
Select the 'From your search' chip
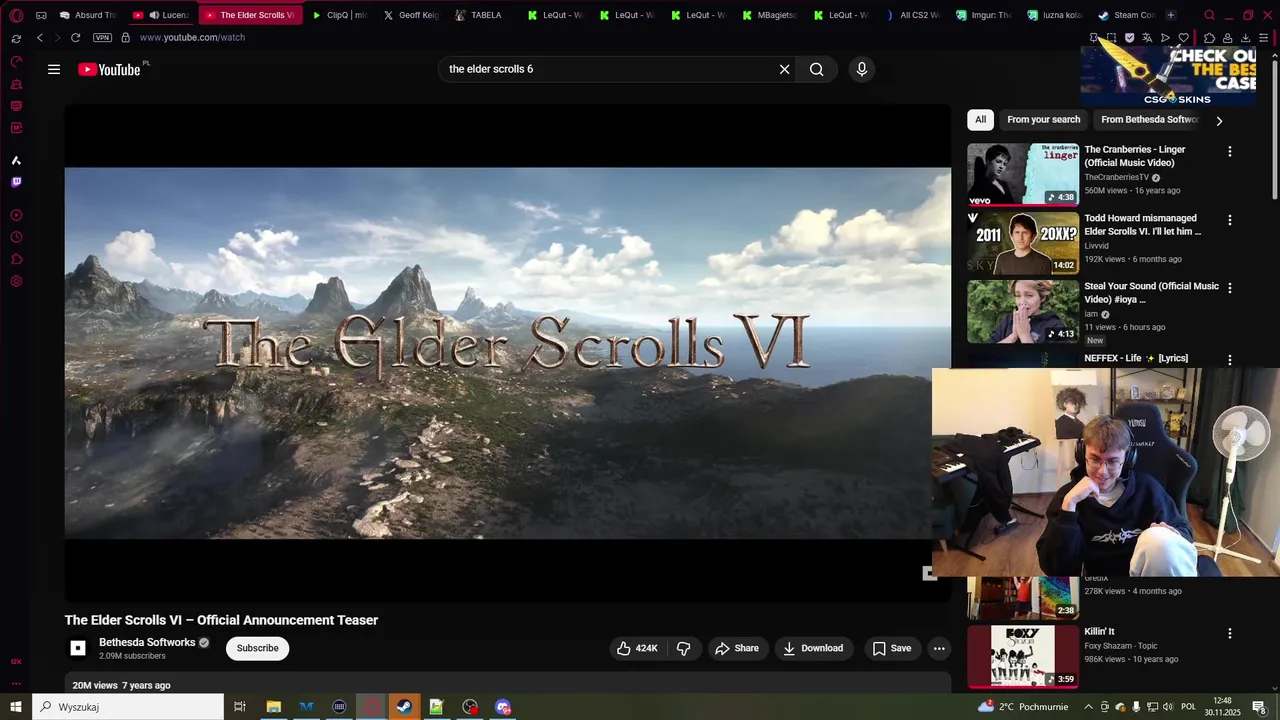point(1043,120)
